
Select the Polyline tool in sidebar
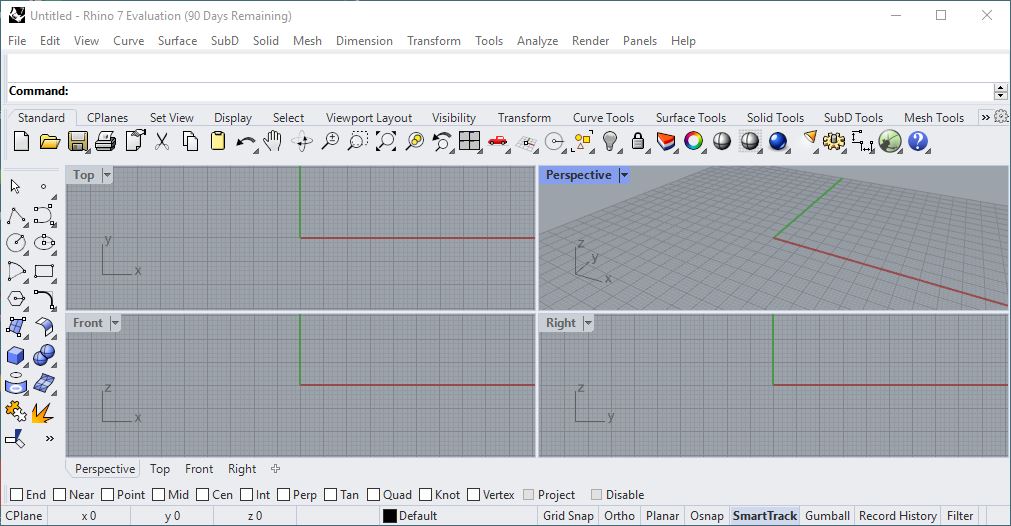pyautogui.click(x=16, y=215)
